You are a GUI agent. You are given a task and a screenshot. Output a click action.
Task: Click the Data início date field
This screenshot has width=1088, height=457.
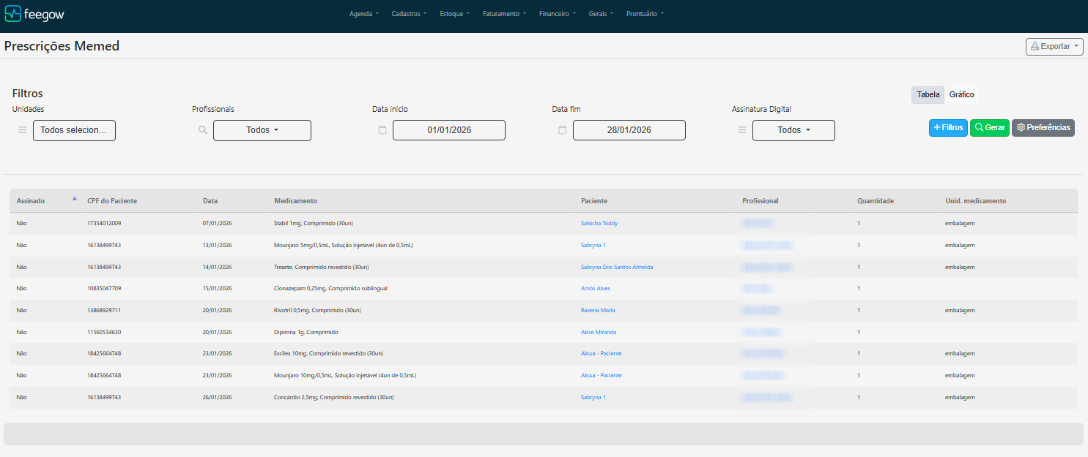pos(449,130)
